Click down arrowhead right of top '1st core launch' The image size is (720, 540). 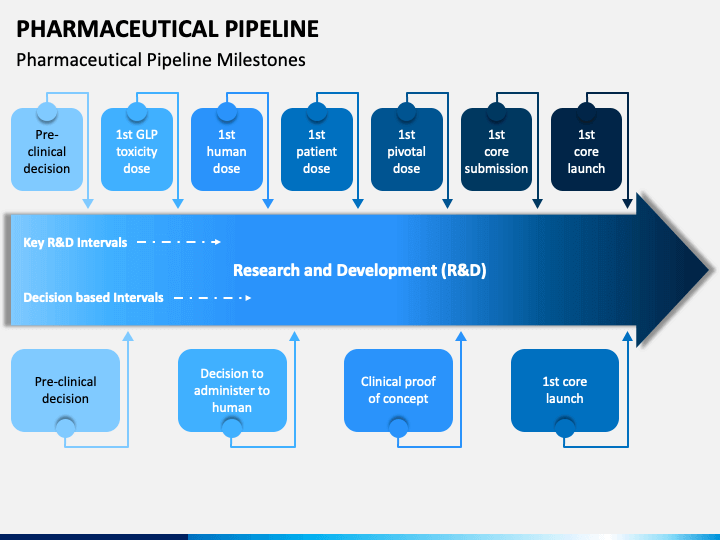click(628, 204)
